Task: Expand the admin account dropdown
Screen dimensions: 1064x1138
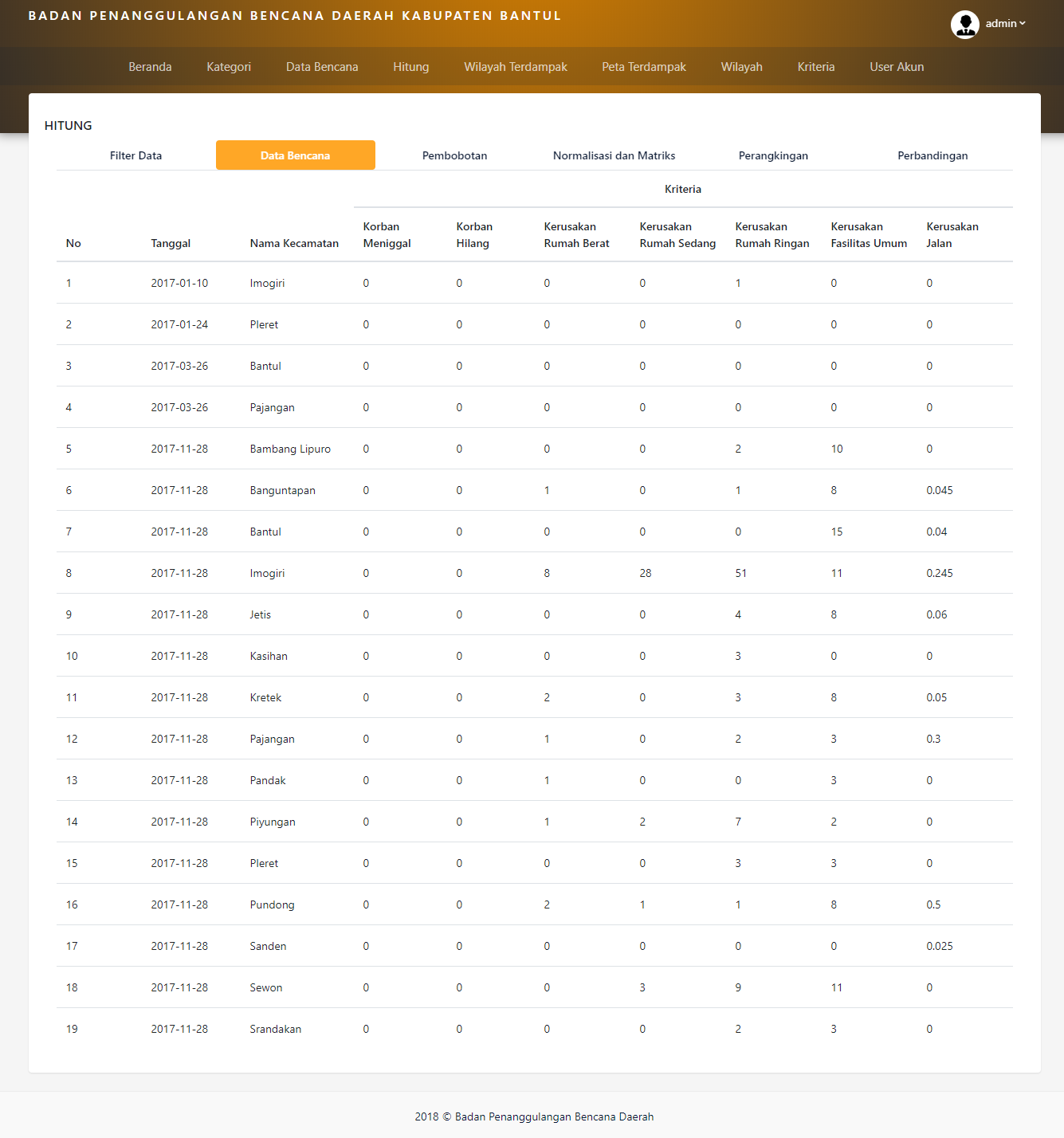Action: click(1005, 24)
